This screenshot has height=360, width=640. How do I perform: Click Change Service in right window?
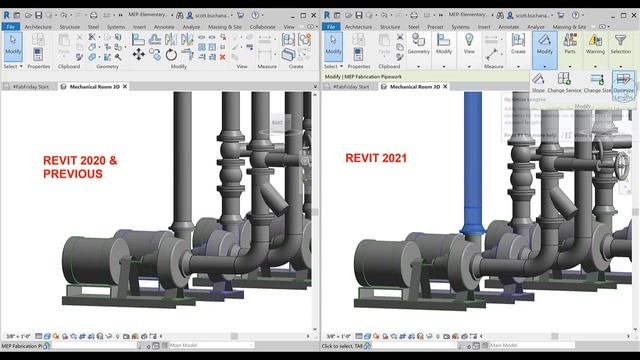[x=564, y=83]
